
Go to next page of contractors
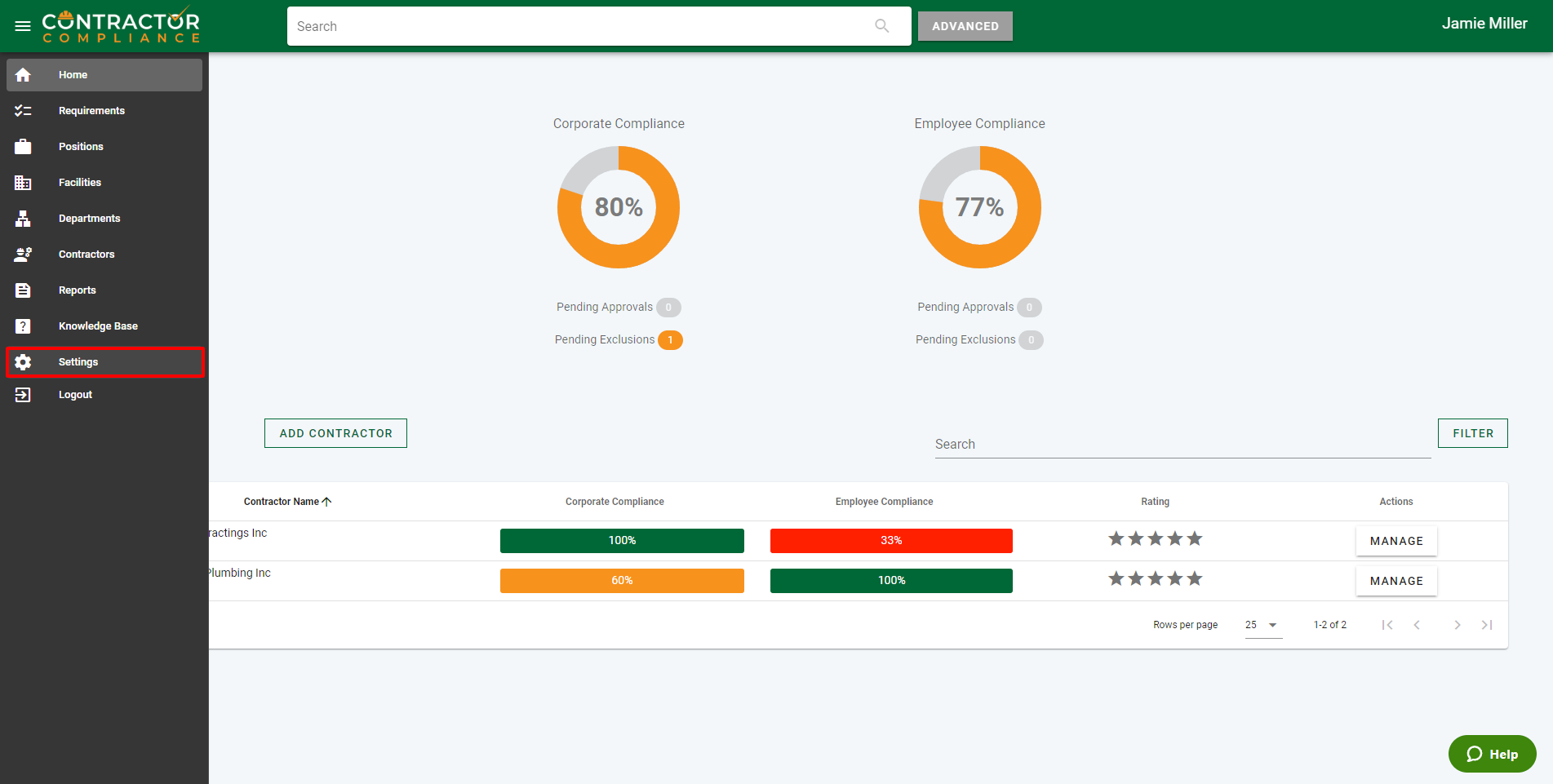click(x=1457, y=625)
